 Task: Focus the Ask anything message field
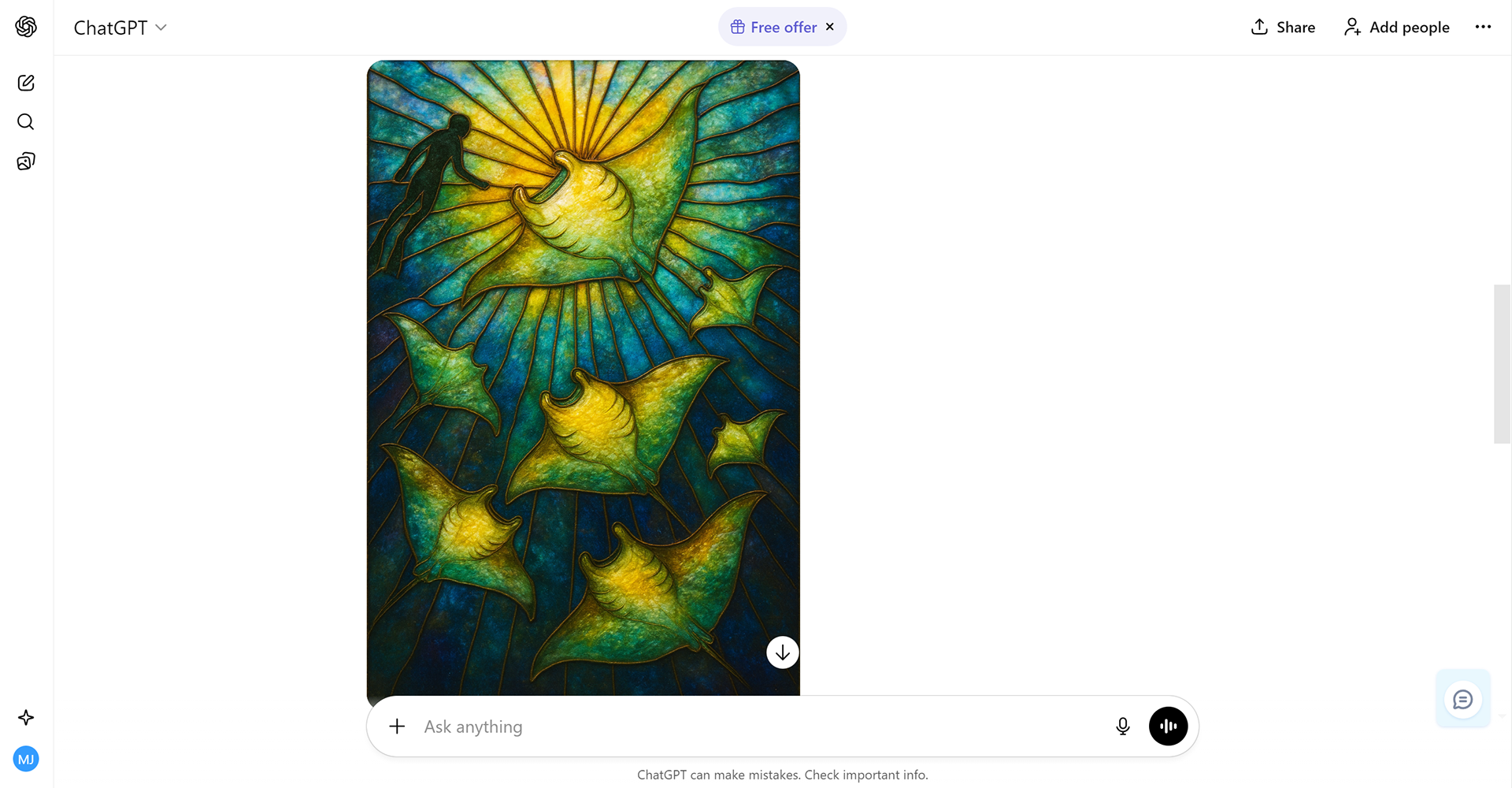(x=756, y=727)
